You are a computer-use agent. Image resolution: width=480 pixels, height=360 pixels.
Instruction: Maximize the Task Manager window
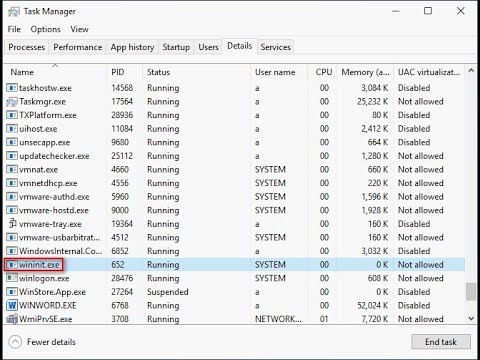coord(428,11)
